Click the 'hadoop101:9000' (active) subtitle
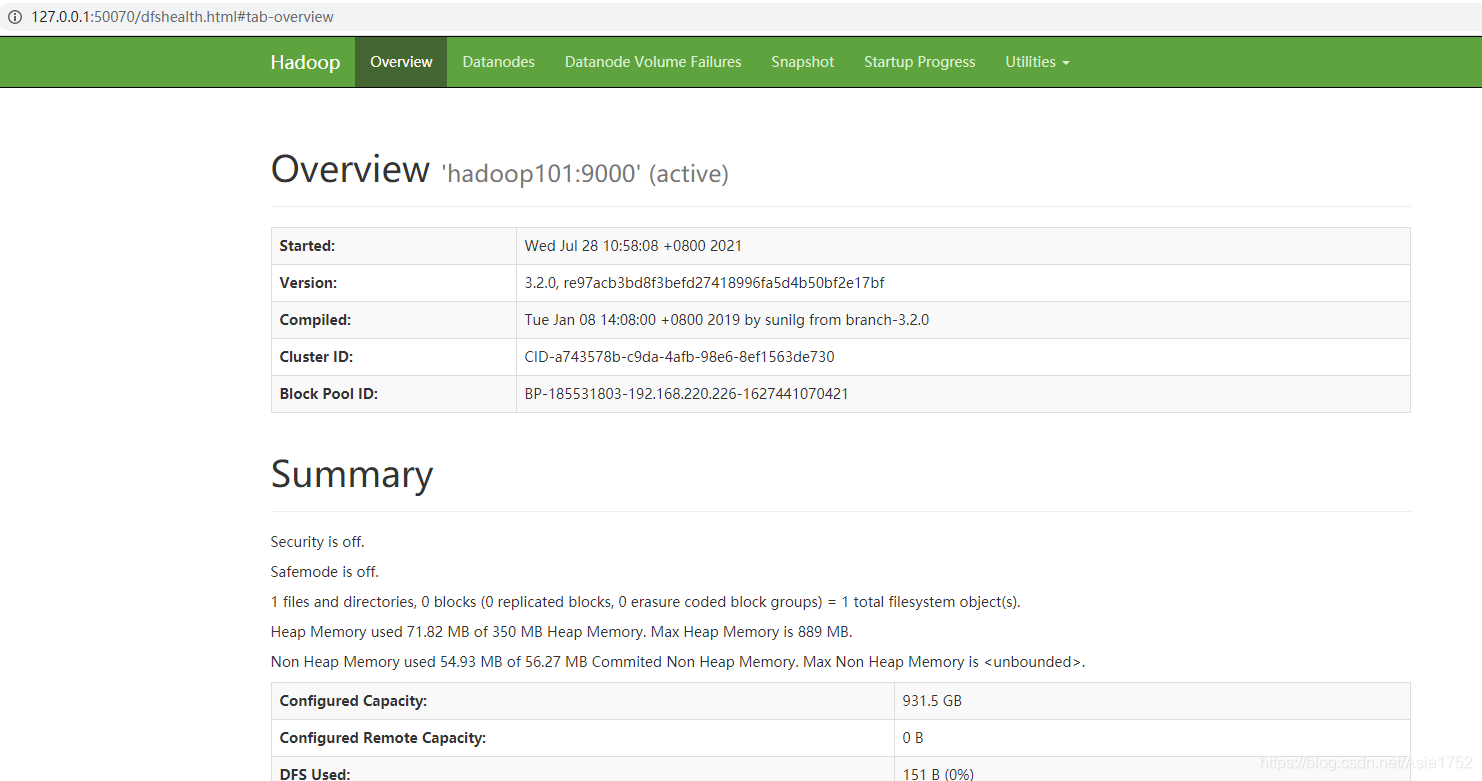 pyautogui.click(x=585, y=174)
